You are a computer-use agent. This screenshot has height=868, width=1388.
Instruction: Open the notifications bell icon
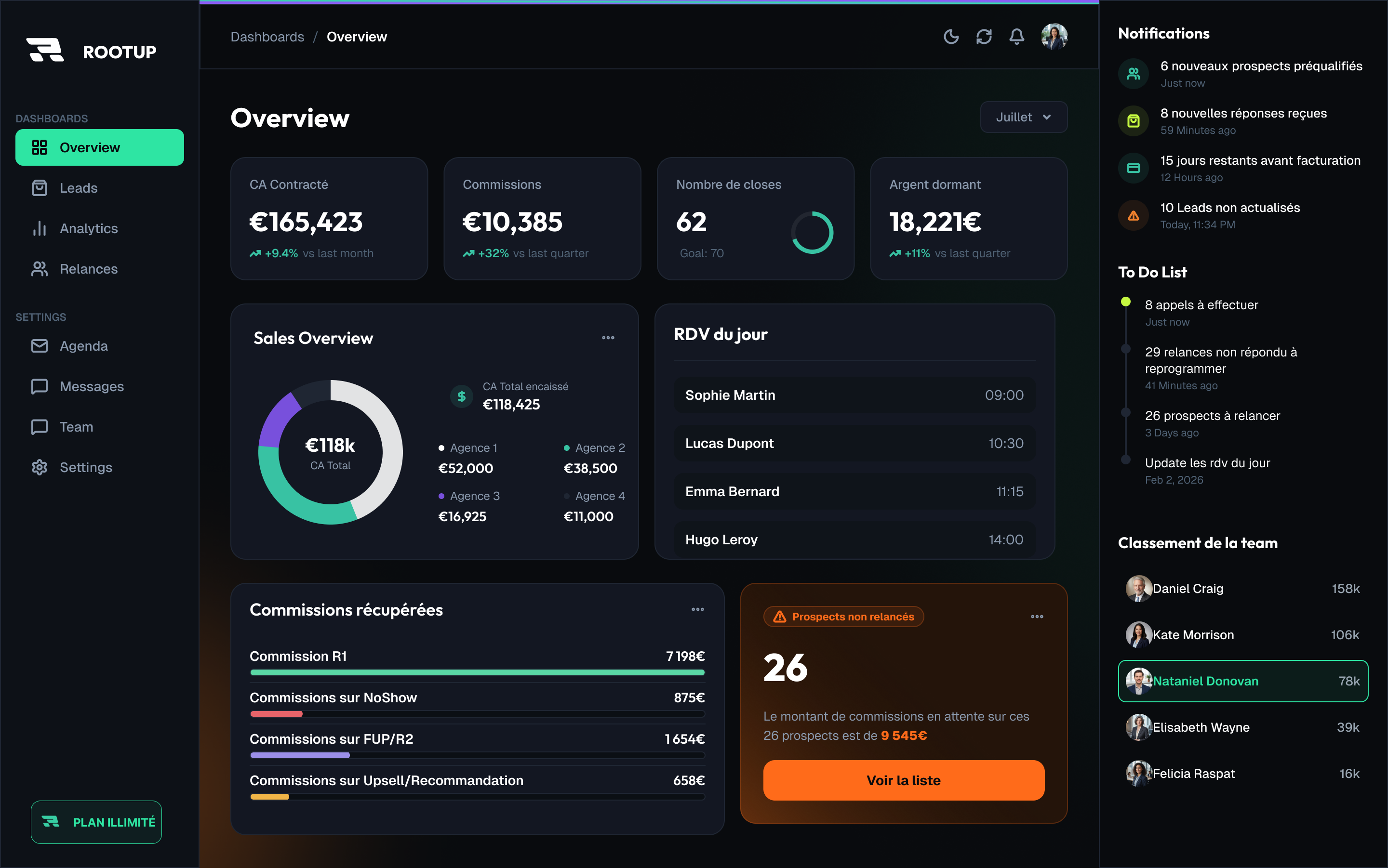[x=1016, y=37]
